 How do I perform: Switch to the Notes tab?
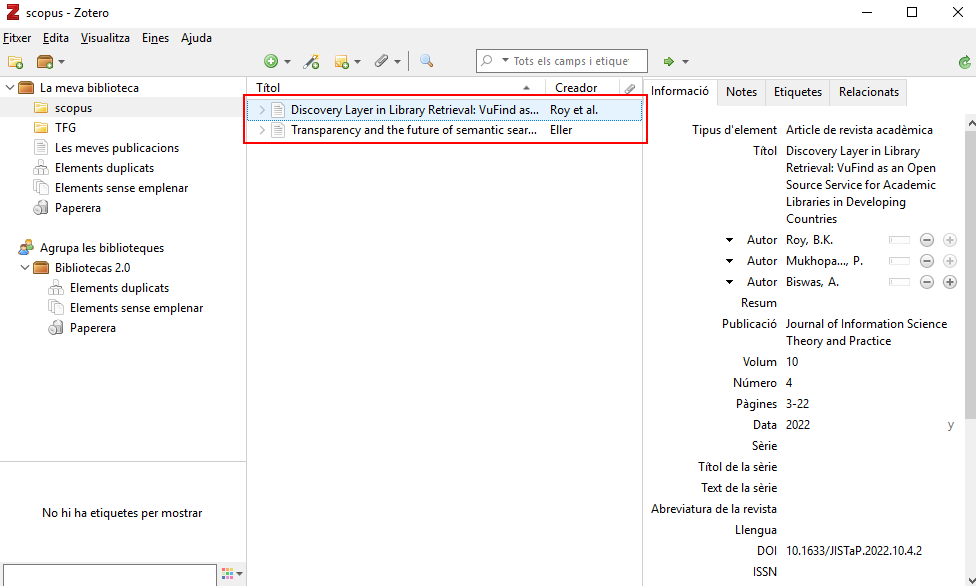[741, 92]
